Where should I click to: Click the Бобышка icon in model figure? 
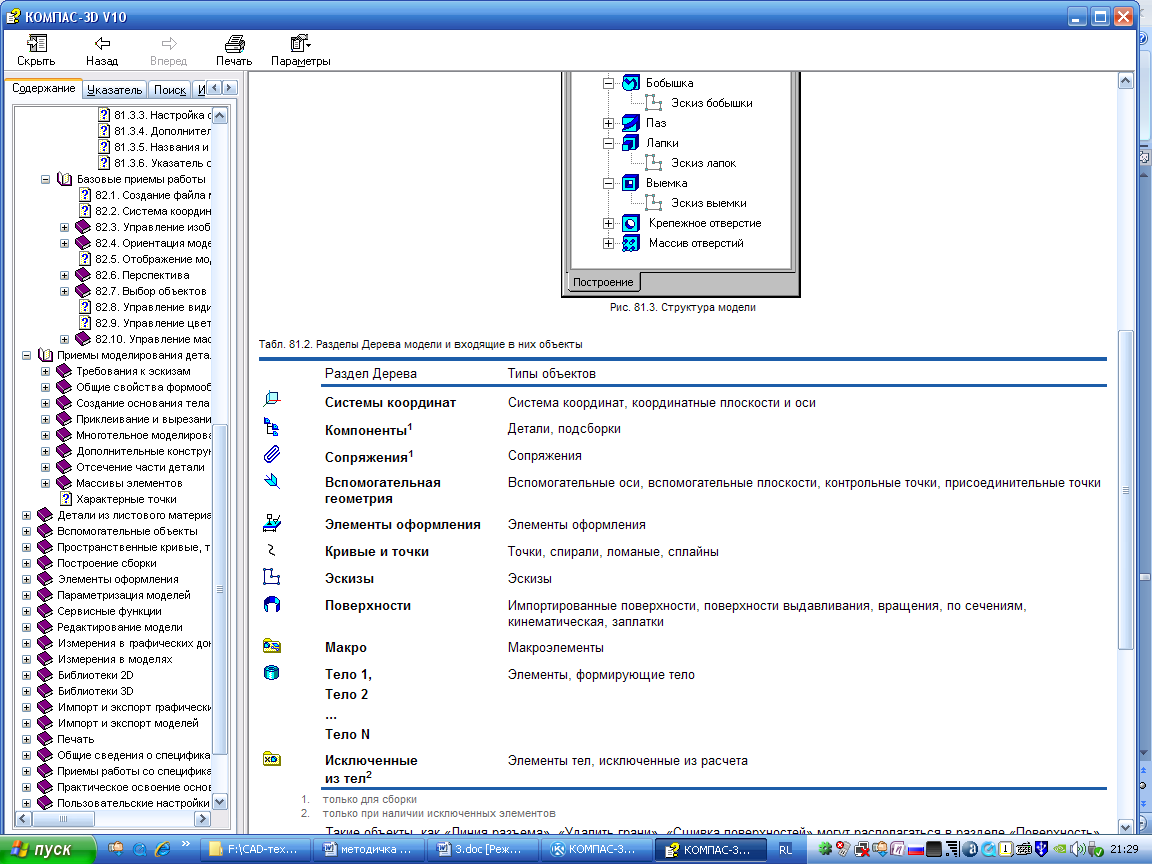631,83
